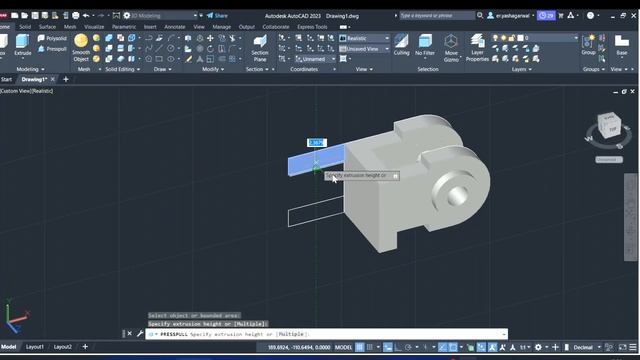Click the Autodesk App Store cart icon
The image size is (640, 360).
pos(561,16)
